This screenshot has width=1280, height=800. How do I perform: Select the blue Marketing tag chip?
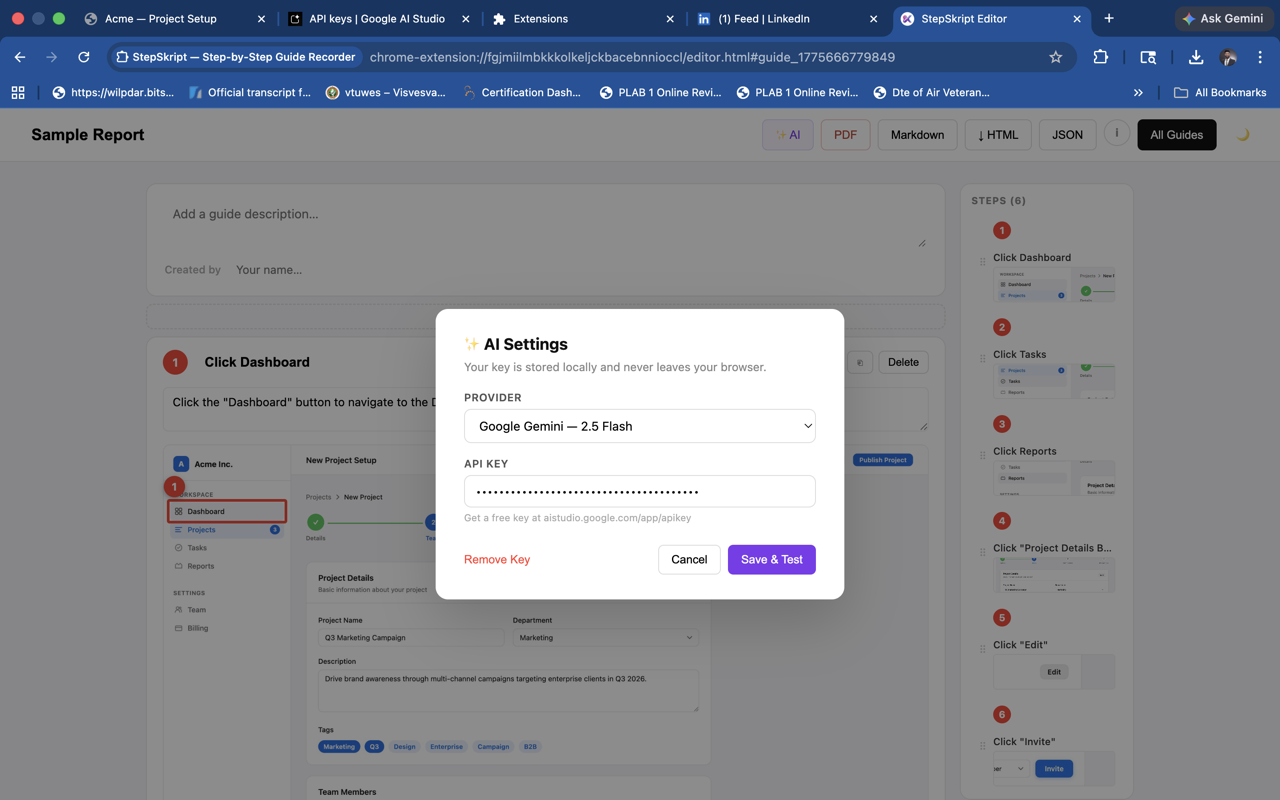point(338,746)
